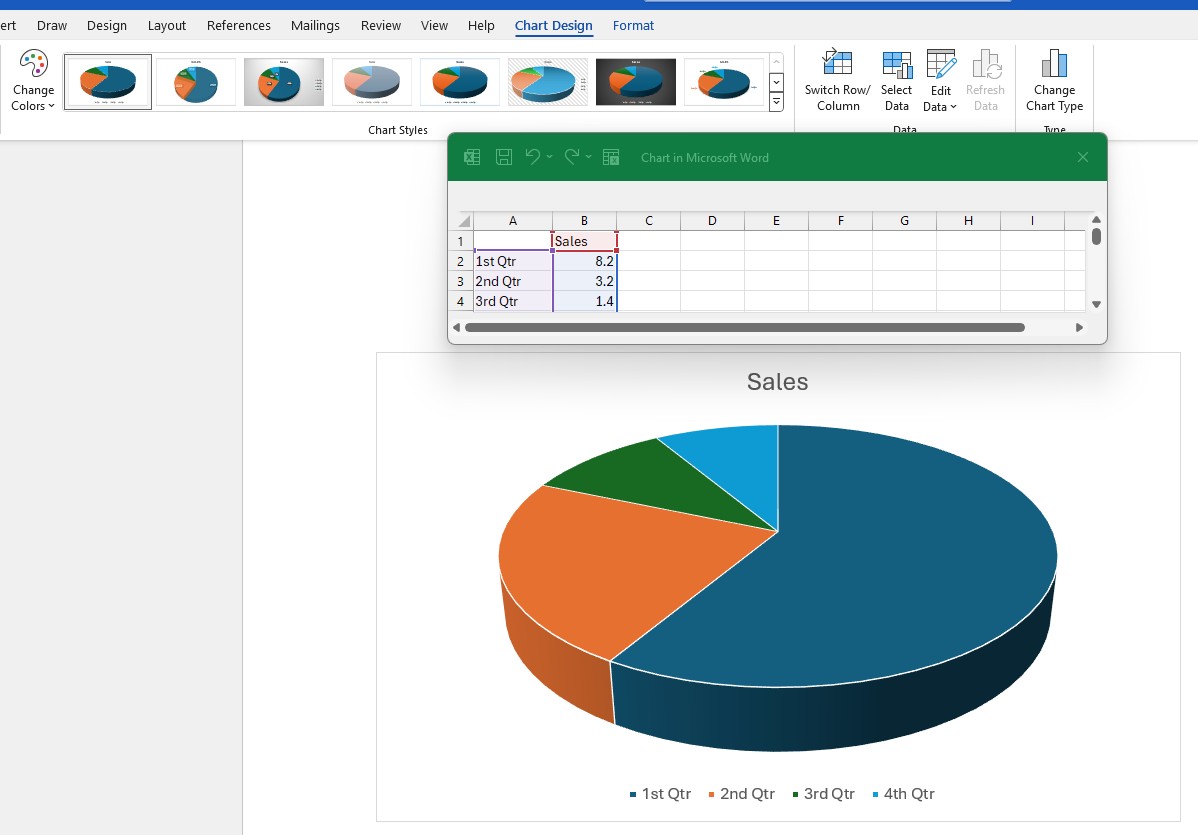
Task: Open the chart data in Excel
Action: [471, 157]
